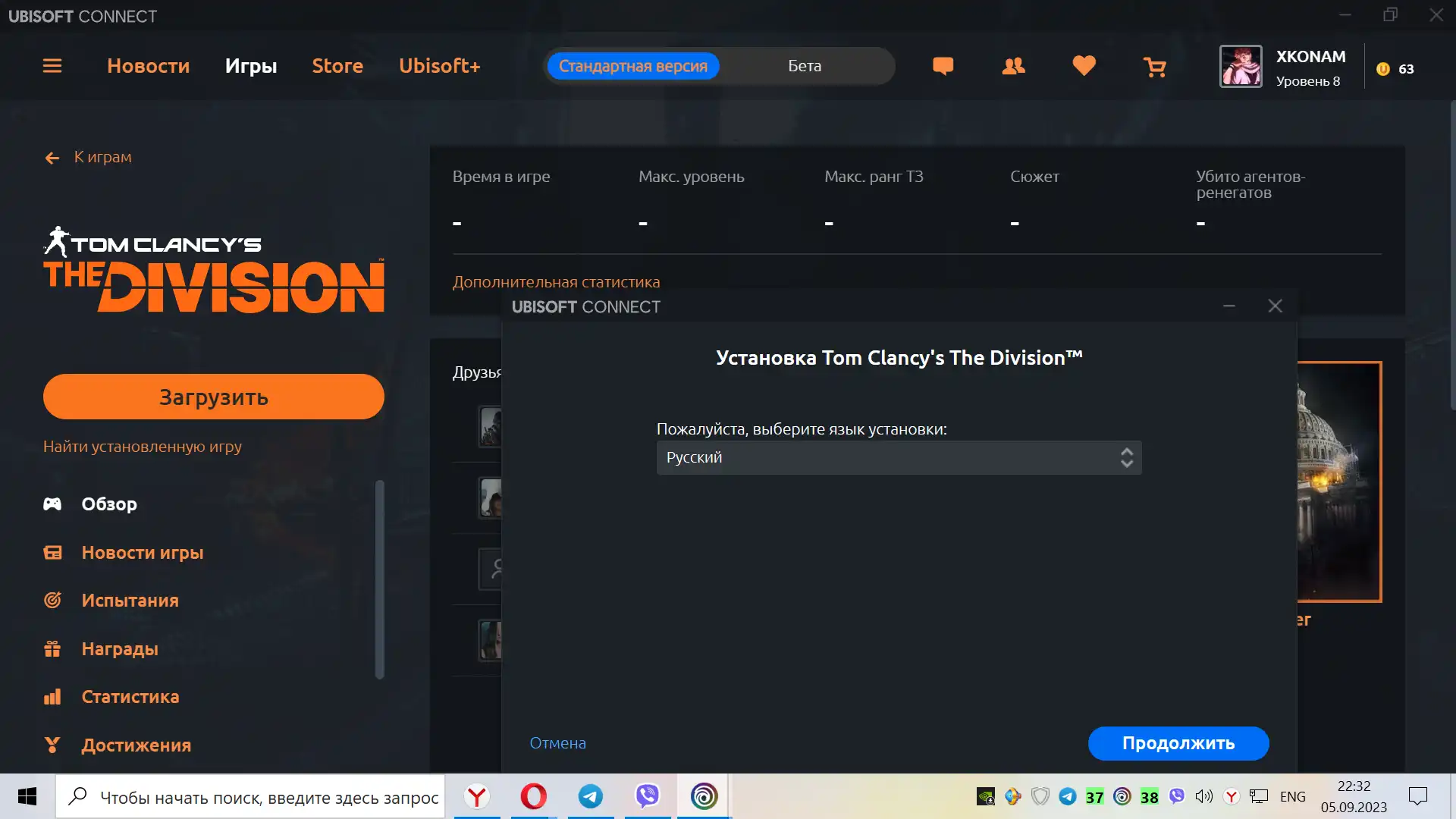Click the Capitol building game thumbnail

point(1339,482)
